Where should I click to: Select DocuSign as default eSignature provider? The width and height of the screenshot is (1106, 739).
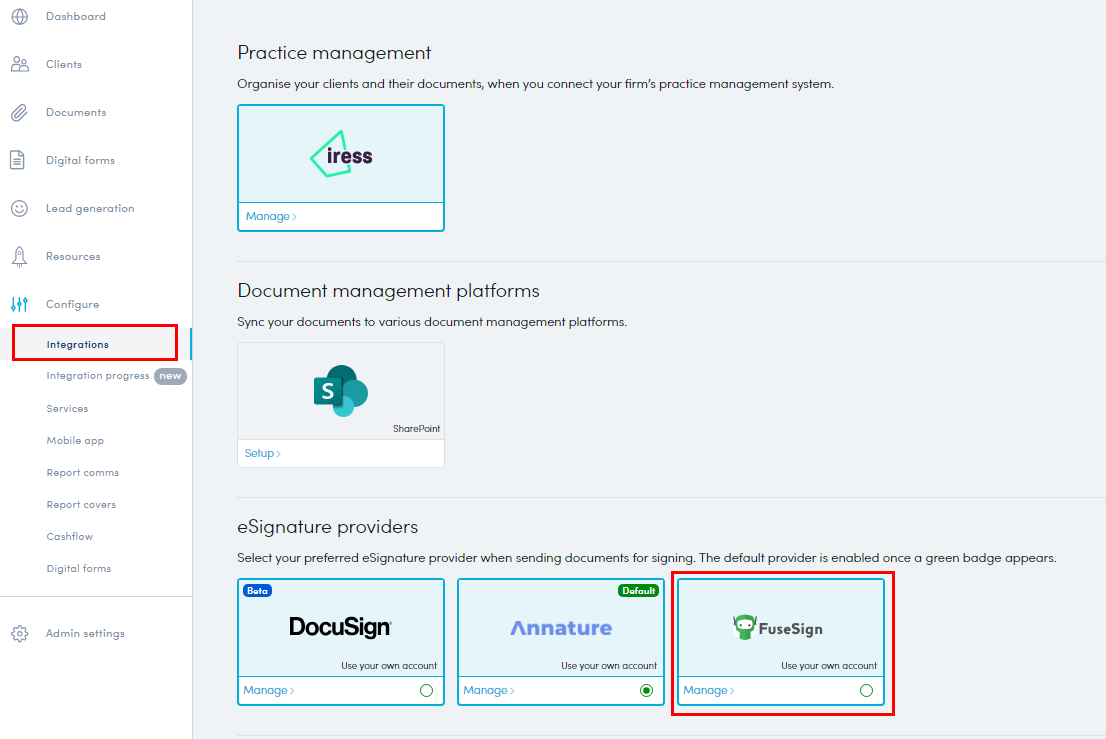(426, 691)
